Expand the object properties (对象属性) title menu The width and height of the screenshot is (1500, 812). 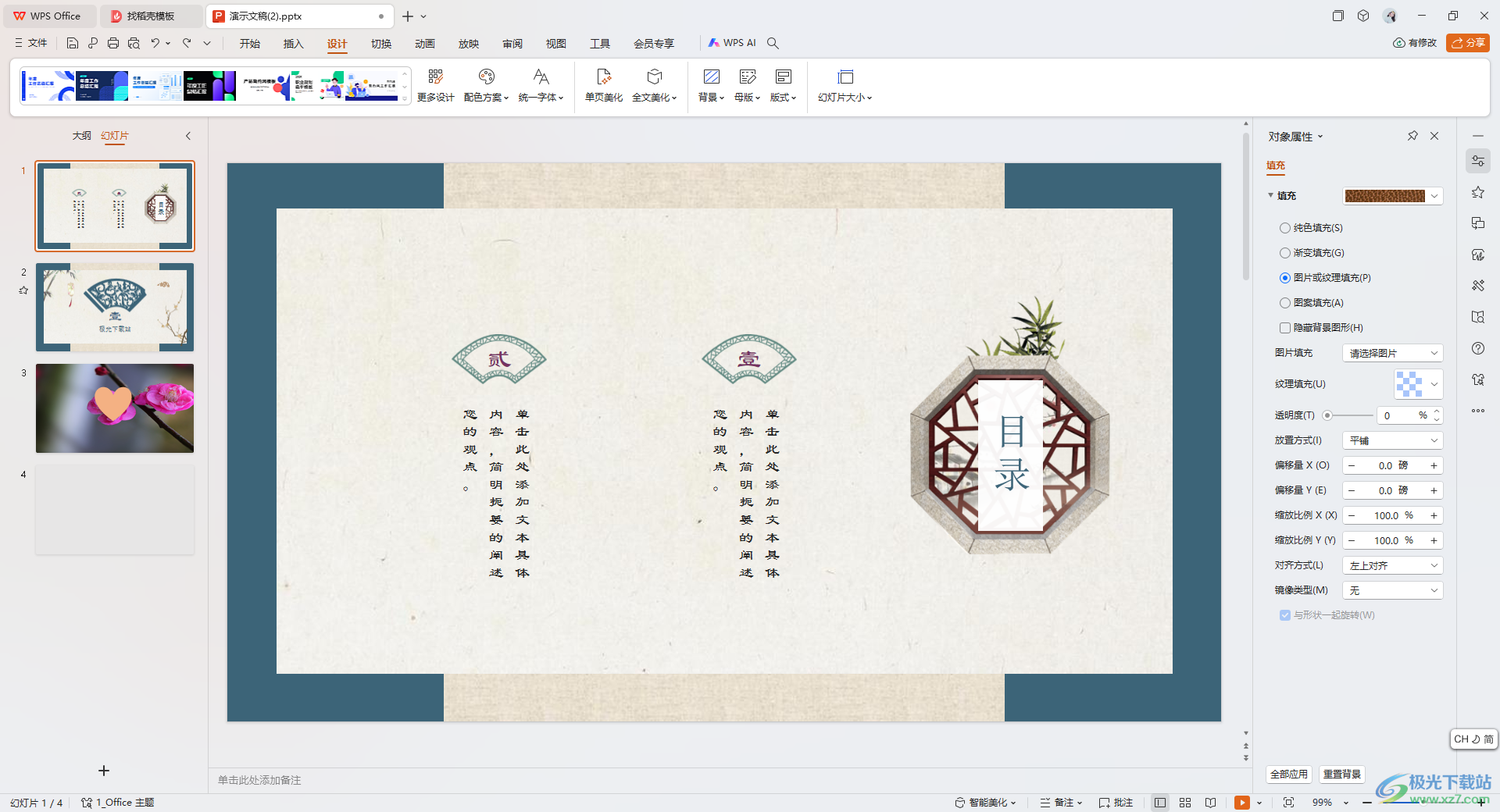click(x=1295, y=137)
